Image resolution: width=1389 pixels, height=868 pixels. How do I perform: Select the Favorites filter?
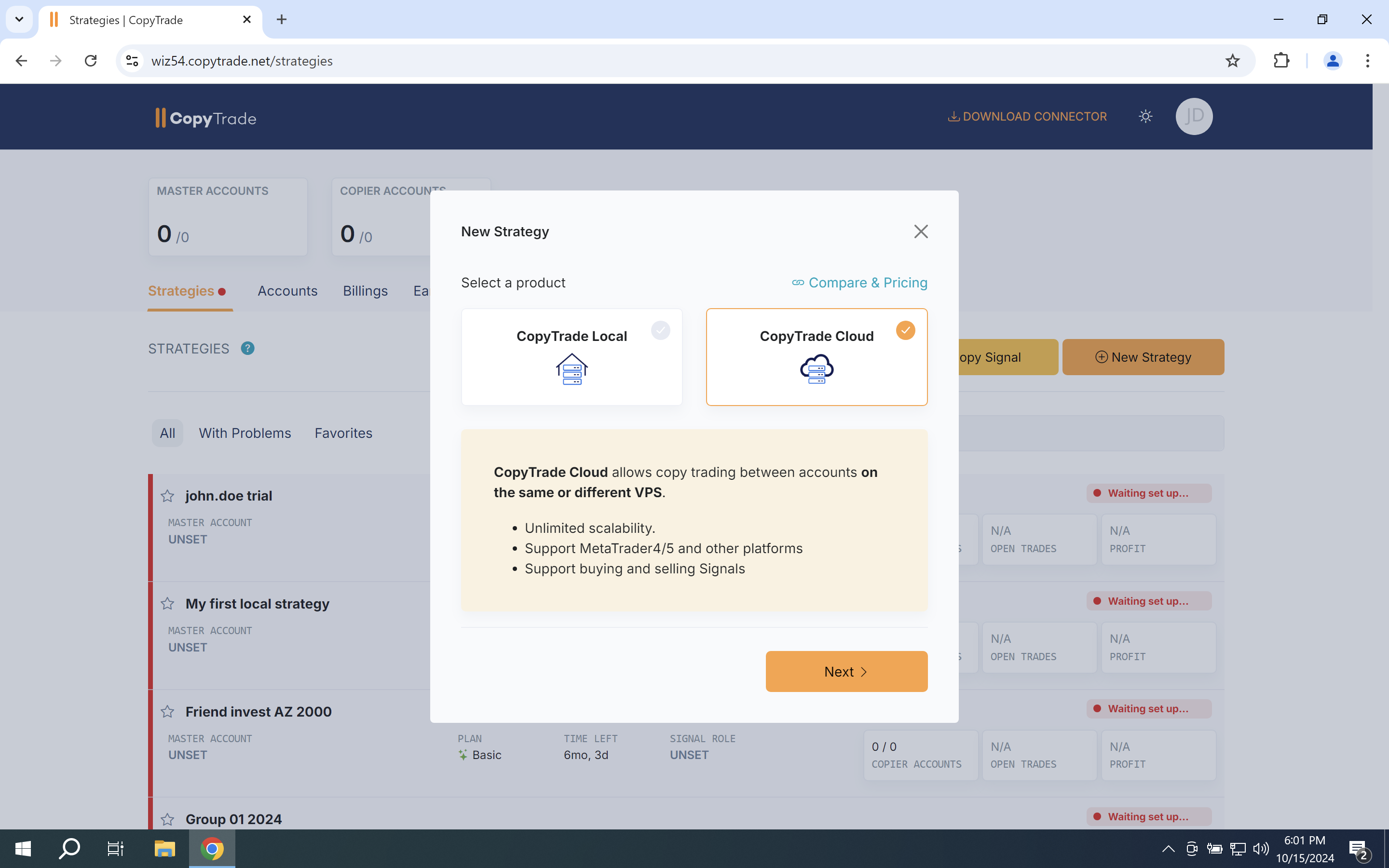[343, 433]
